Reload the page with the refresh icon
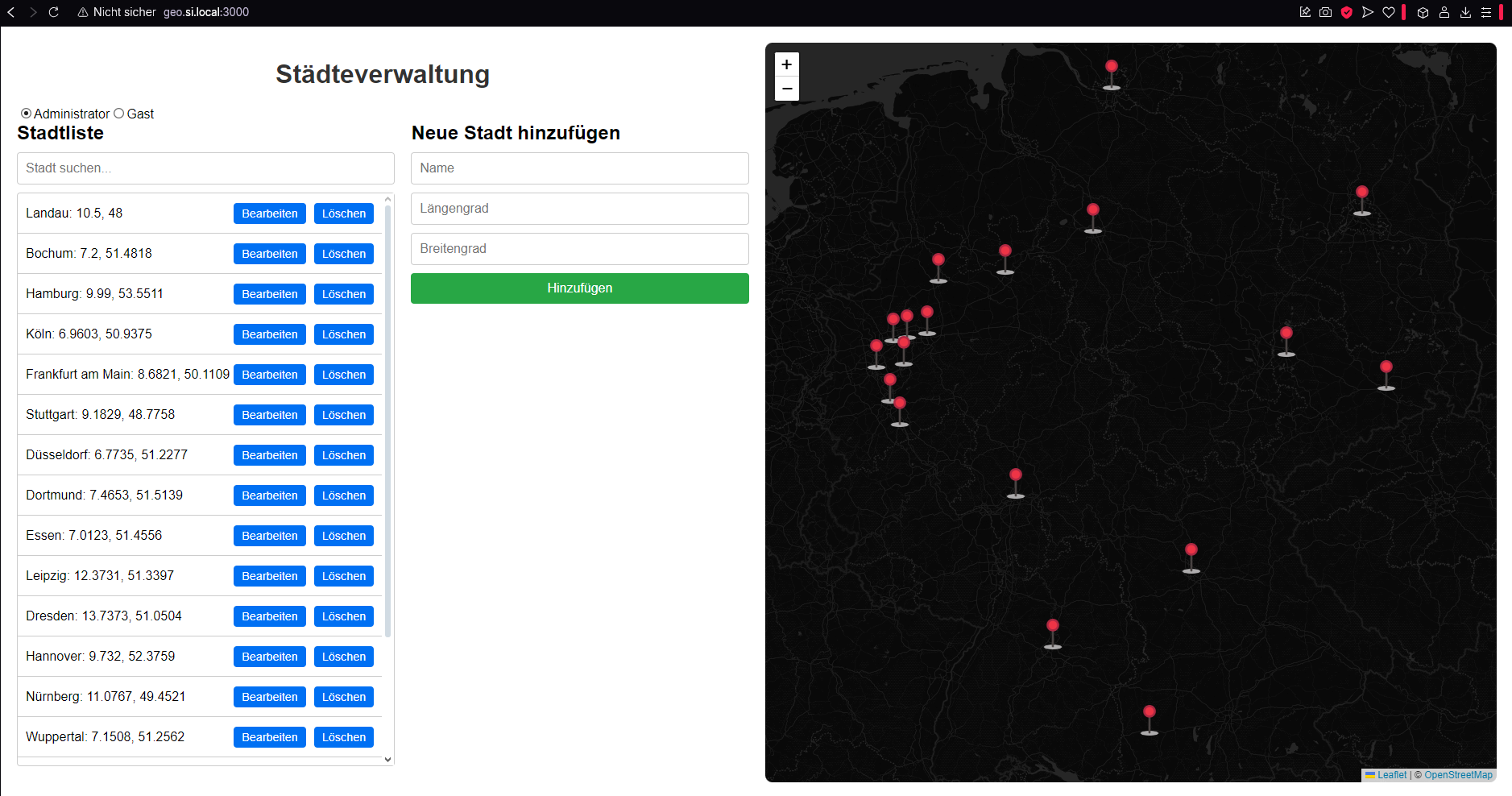Screen dimensions: 1512x796 click(x=54, y=12)
